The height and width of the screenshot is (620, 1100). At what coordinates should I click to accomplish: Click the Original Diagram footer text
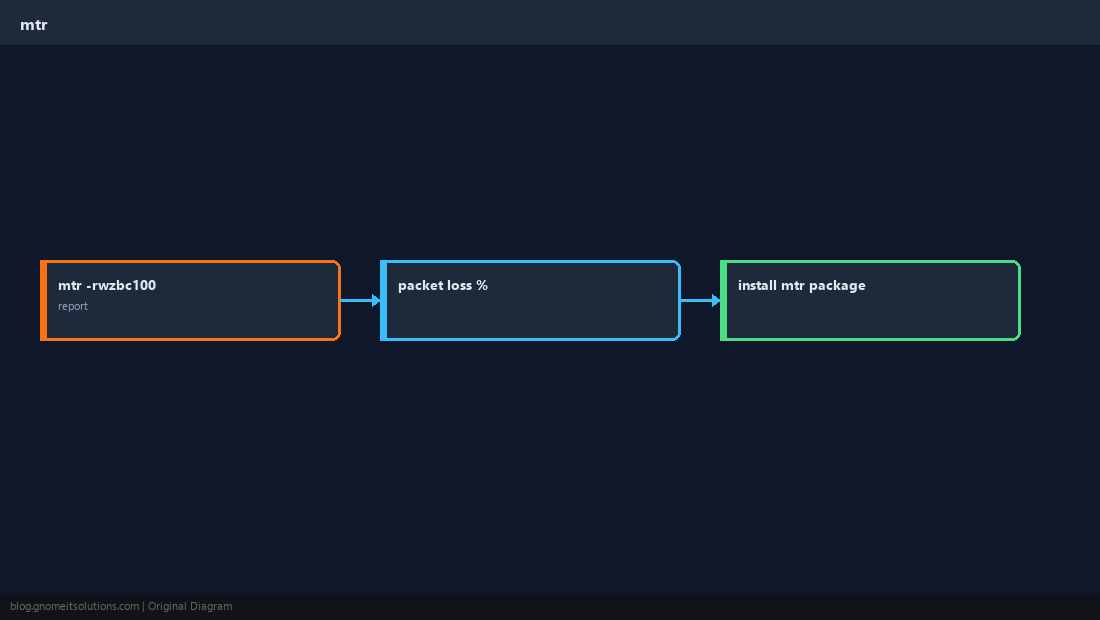click(x=190, y=607)
